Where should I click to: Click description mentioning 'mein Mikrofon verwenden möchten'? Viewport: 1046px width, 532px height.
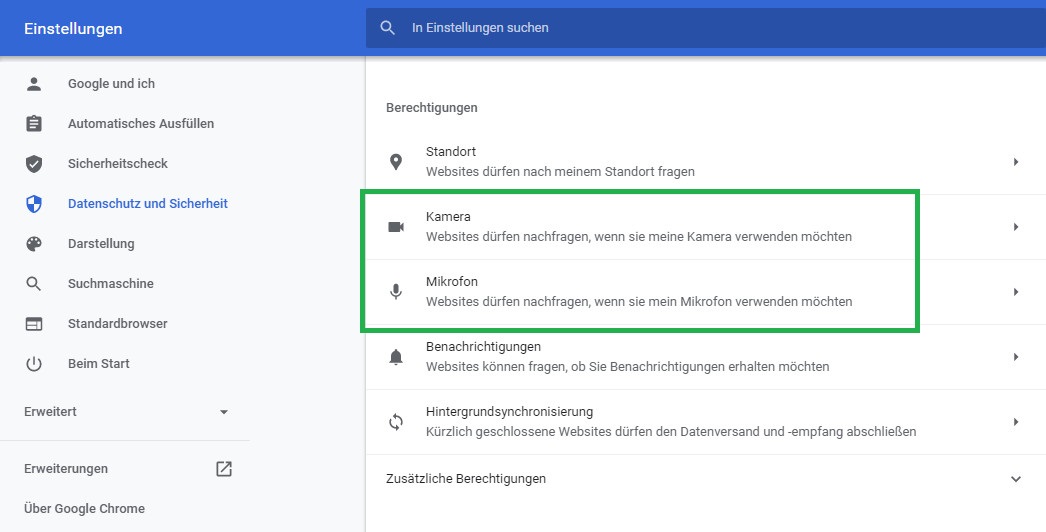(639, 302)
